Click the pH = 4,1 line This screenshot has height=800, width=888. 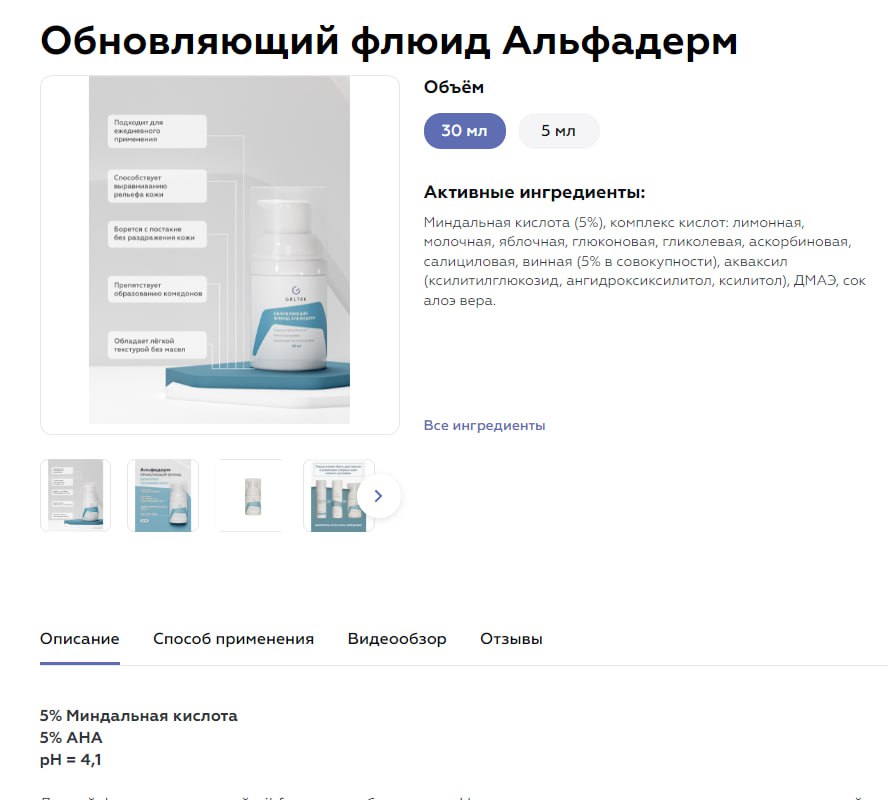point(71,760)
